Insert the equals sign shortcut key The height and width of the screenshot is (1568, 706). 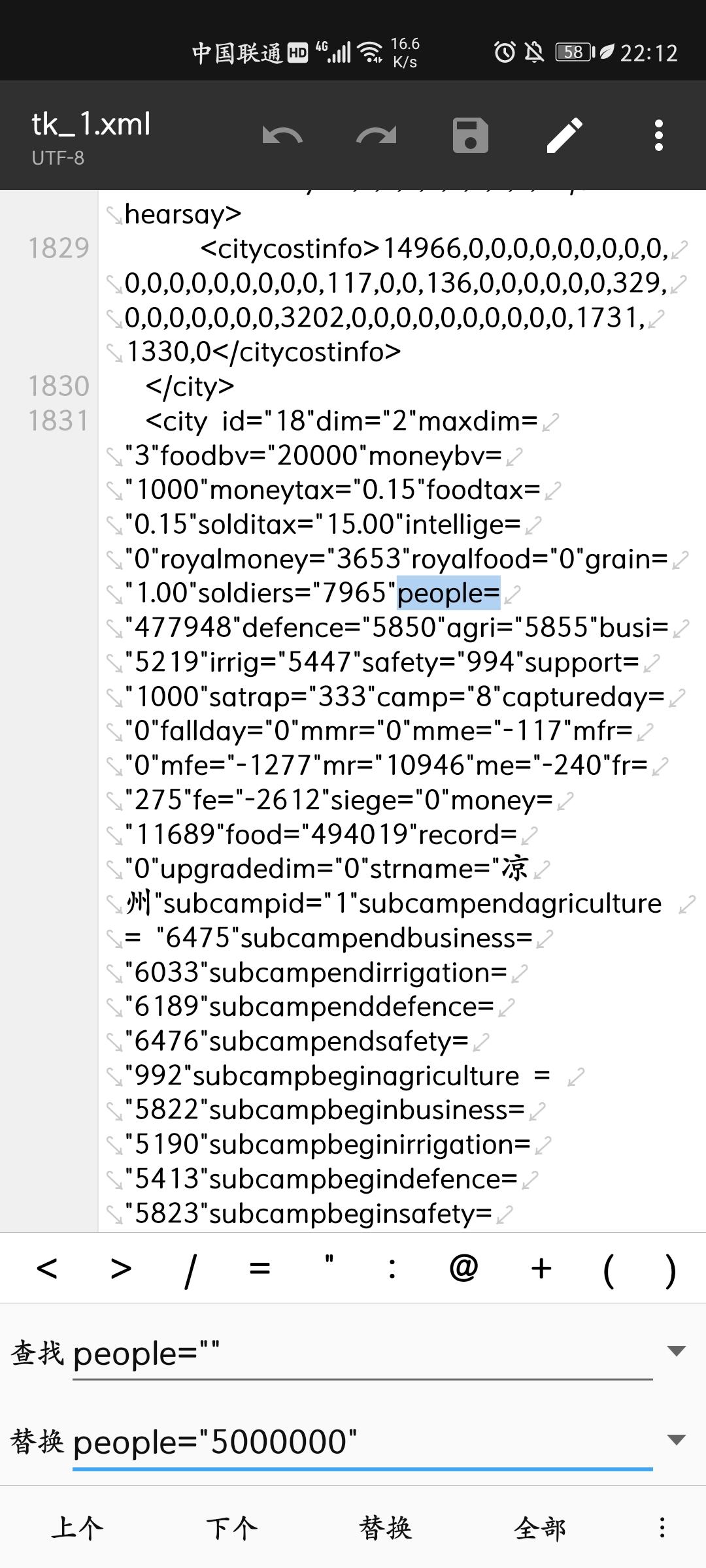click(260, 1268)
